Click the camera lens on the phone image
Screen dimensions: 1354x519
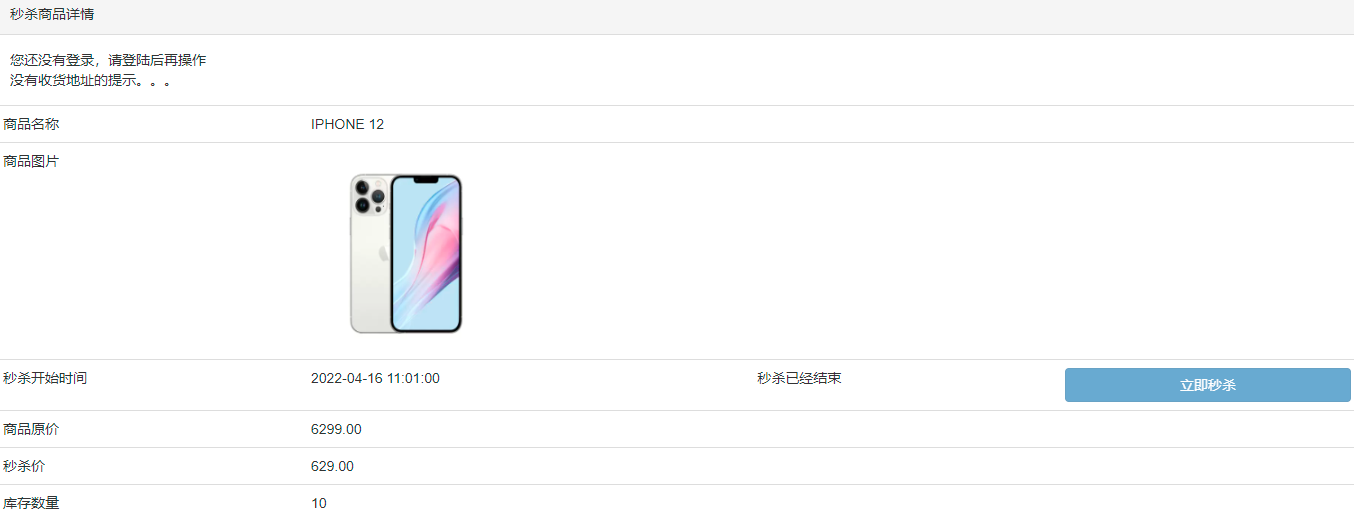[369, 195]
